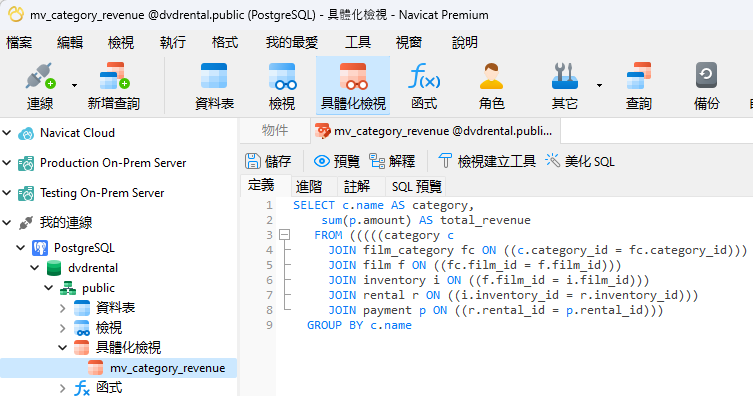Select Testing On-Prem Server in tree
Image resolution: width=753 pixels, height=396 pixels.
tap(102, 192)
